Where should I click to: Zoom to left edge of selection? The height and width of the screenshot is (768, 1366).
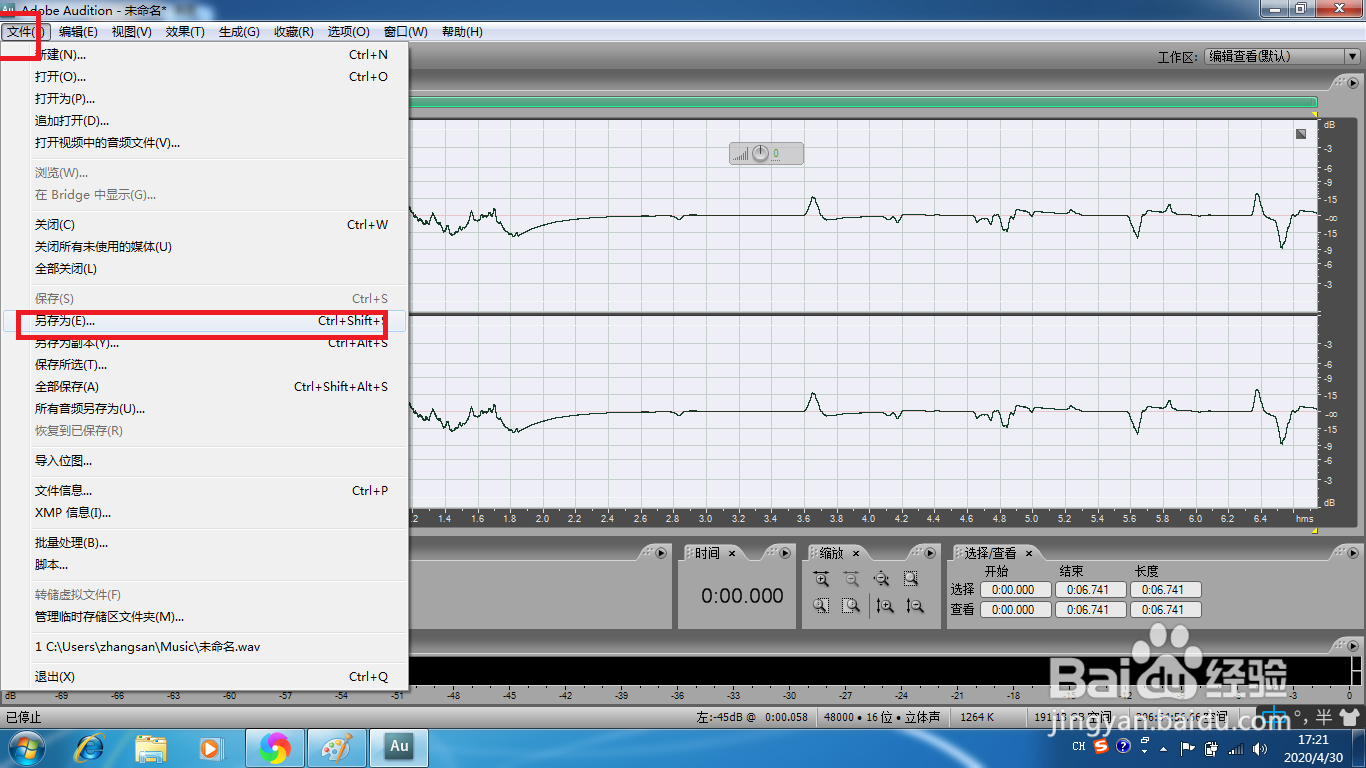(x=821, y=605)
